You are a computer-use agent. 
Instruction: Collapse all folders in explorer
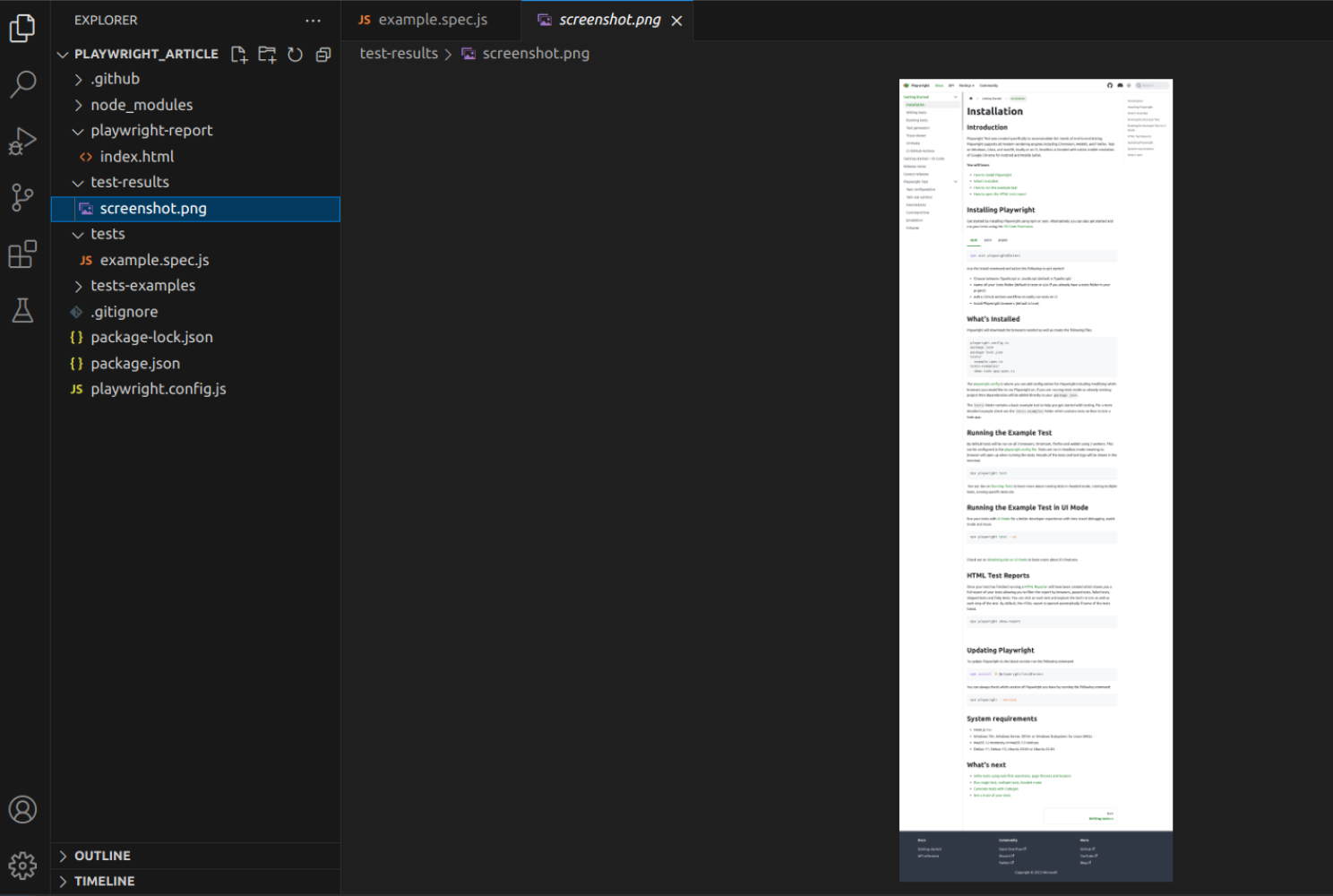(323, 55)
